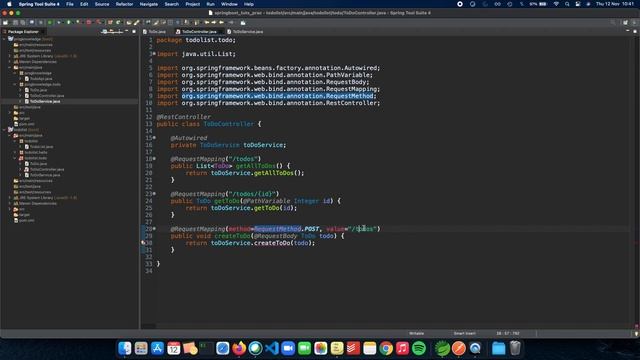
Task: Open Google Chrome from the Dock
Action: click(x=386, y=348)
